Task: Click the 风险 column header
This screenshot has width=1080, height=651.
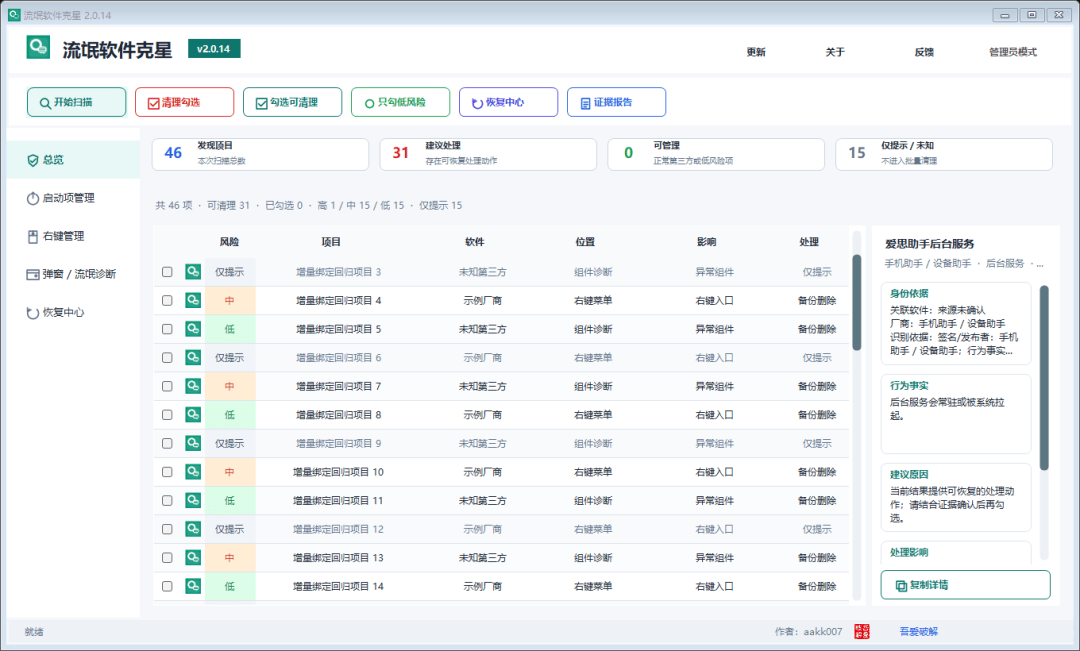Action: pos(229,242)
